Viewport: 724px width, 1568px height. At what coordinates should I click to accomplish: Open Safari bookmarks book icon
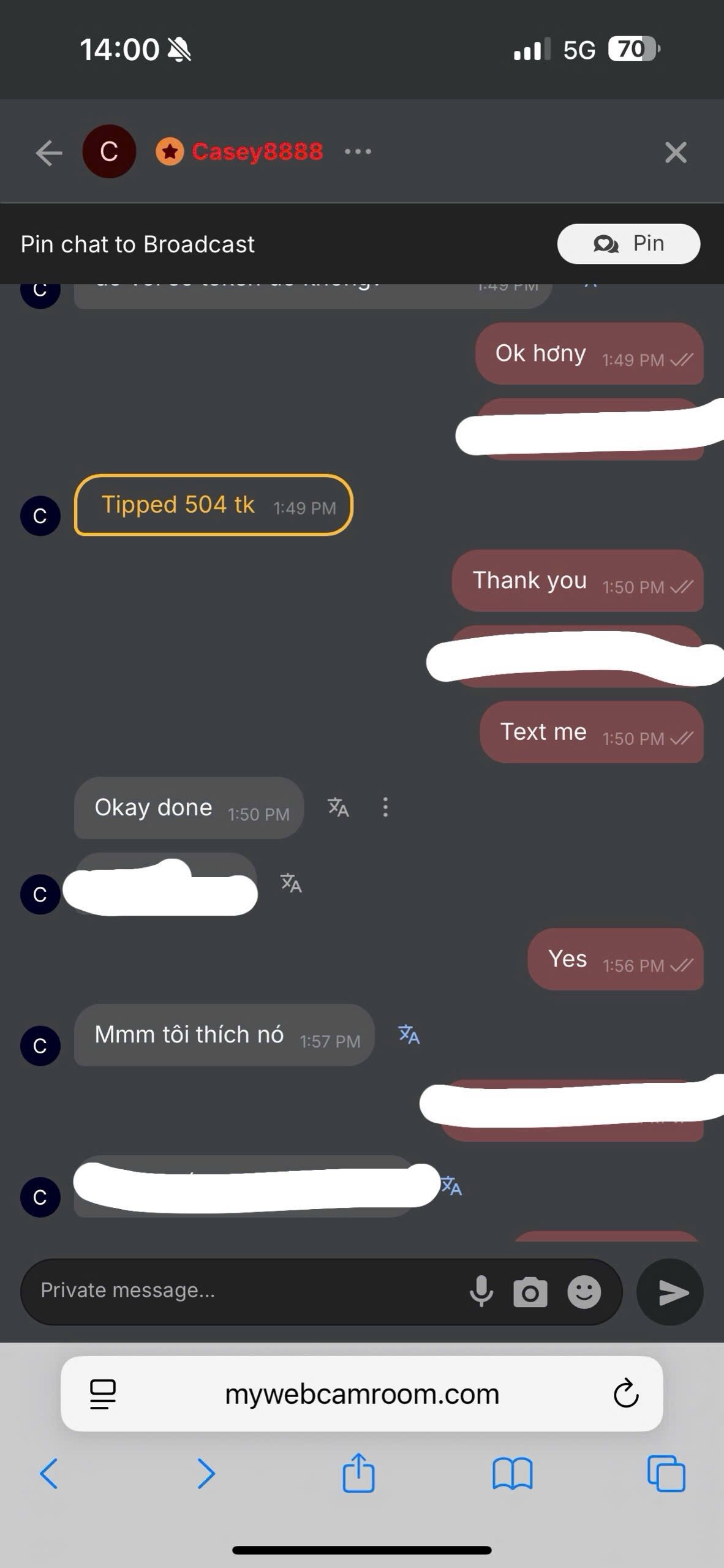(512, 1474)
